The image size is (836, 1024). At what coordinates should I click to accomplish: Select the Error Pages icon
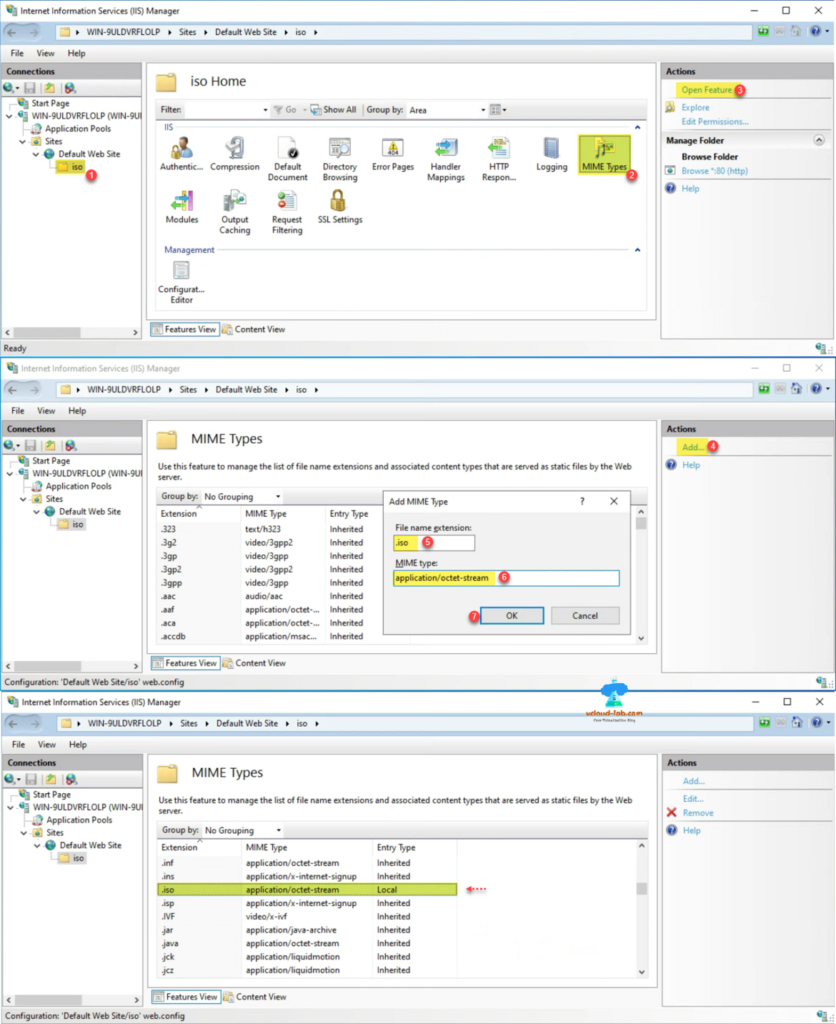pyautogui.click(x=393, y=153)
